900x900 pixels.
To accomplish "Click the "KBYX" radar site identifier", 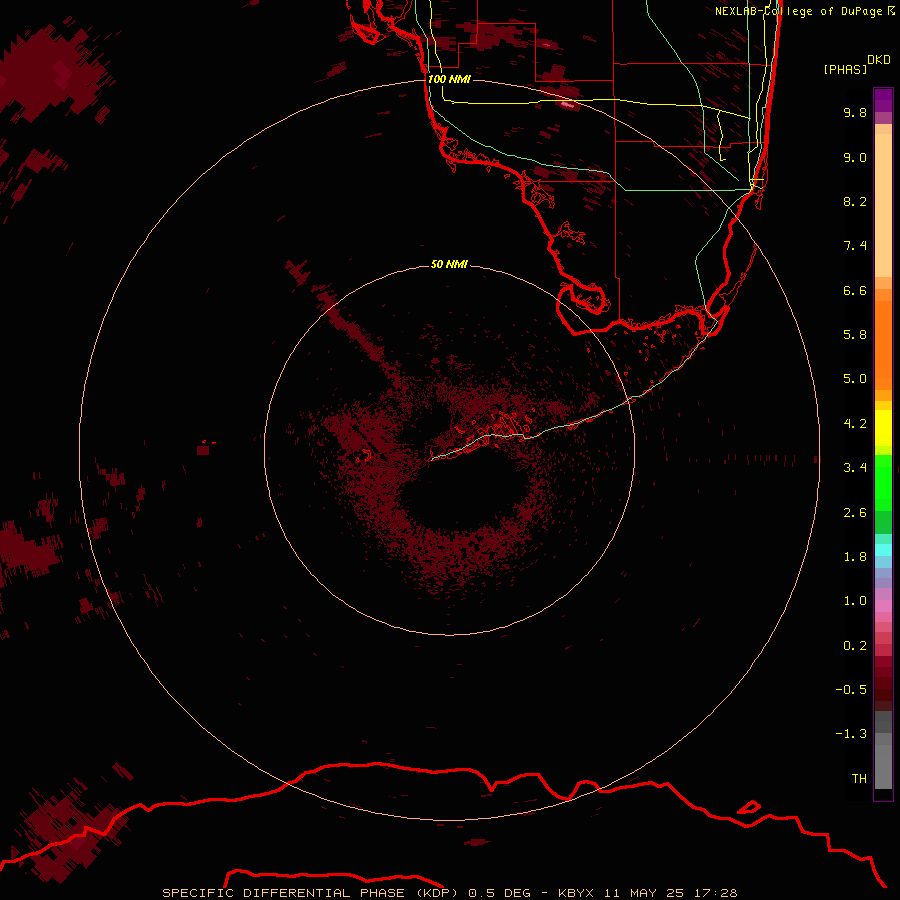I will (x=576, y=893).
